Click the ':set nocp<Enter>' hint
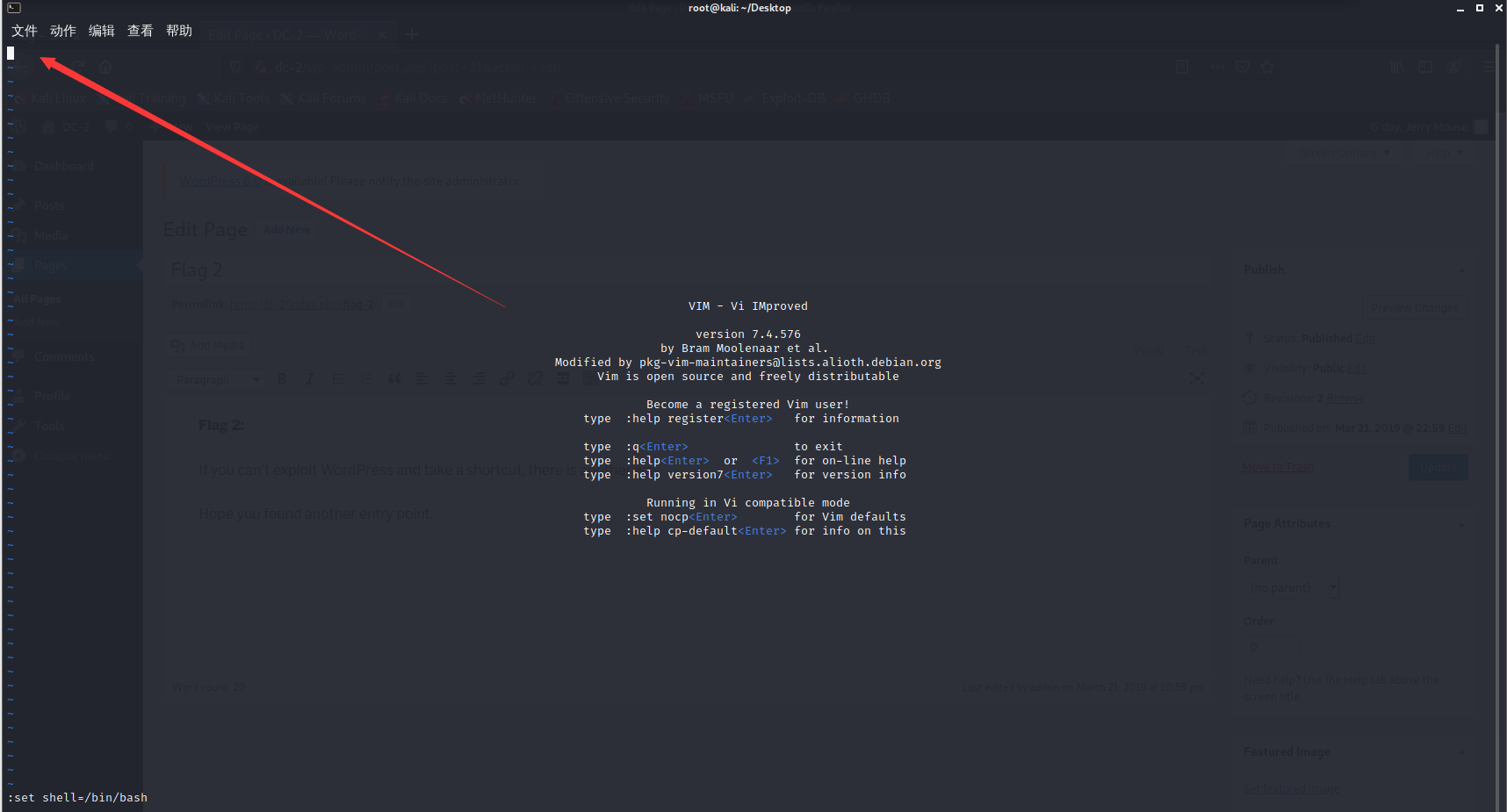 681,517
